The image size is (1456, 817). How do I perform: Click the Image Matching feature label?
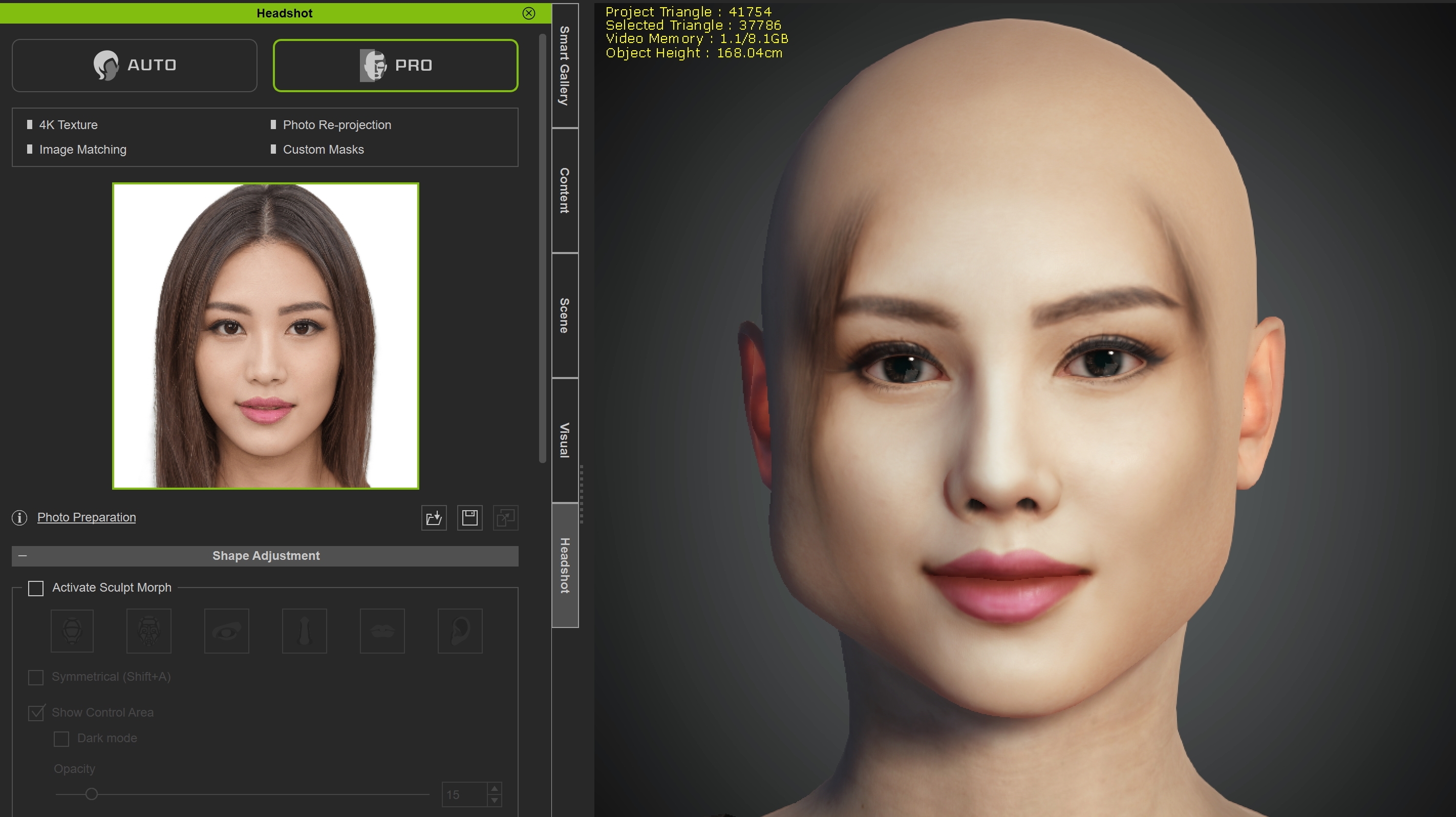82,149
